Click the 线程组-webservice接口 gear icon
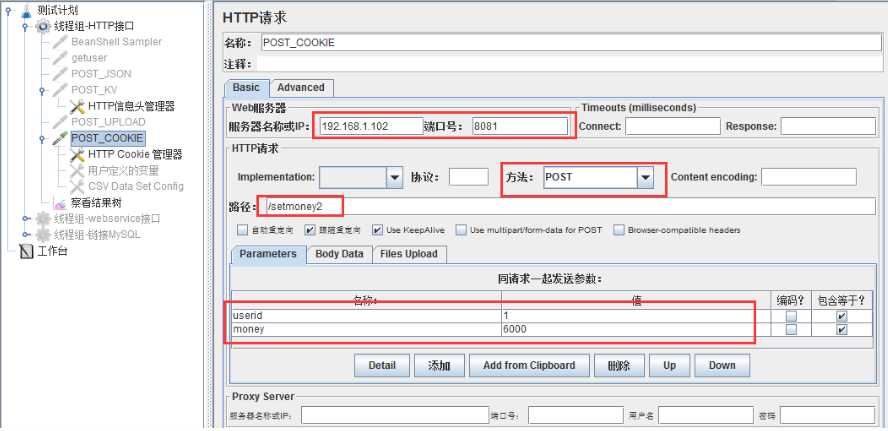The image size is (888, 431). pyautogui.click(x=43, y=219)
